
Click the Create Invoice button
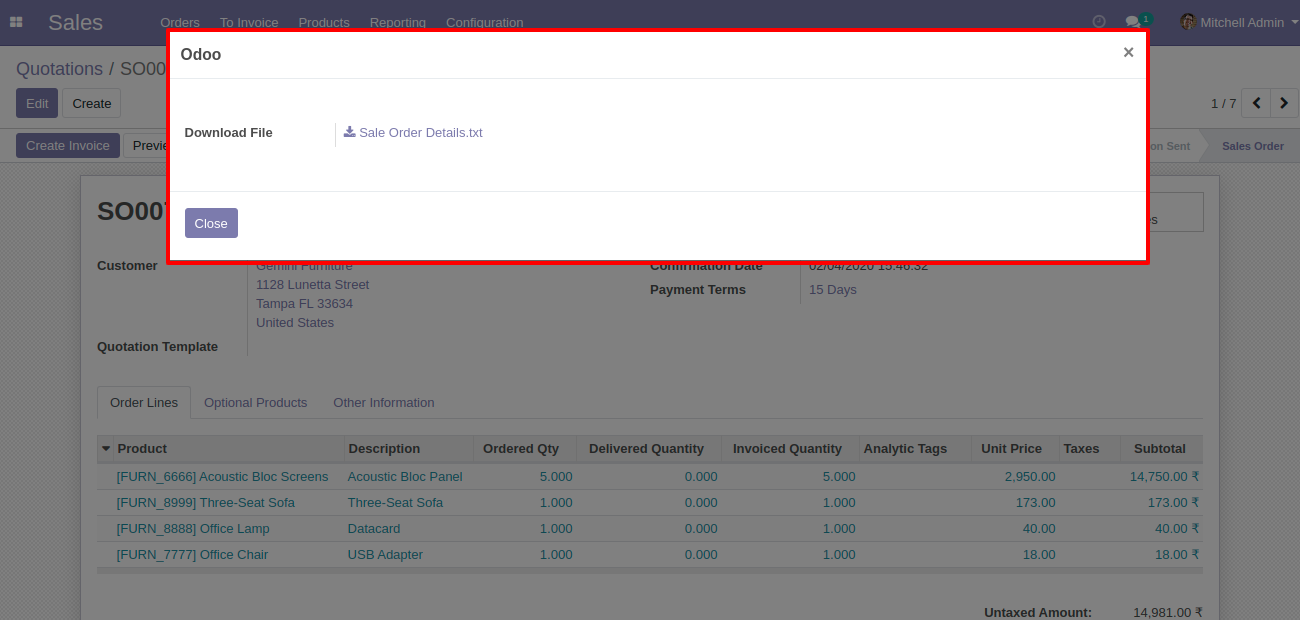(68, 146)
